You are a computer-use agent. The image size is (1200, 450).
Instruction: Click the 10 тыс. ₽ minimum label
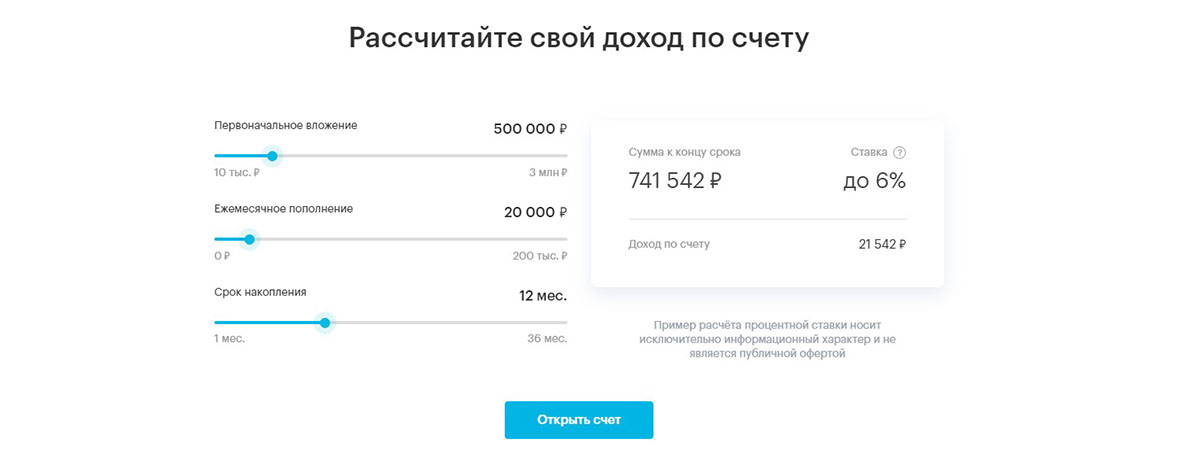(237, 172)
